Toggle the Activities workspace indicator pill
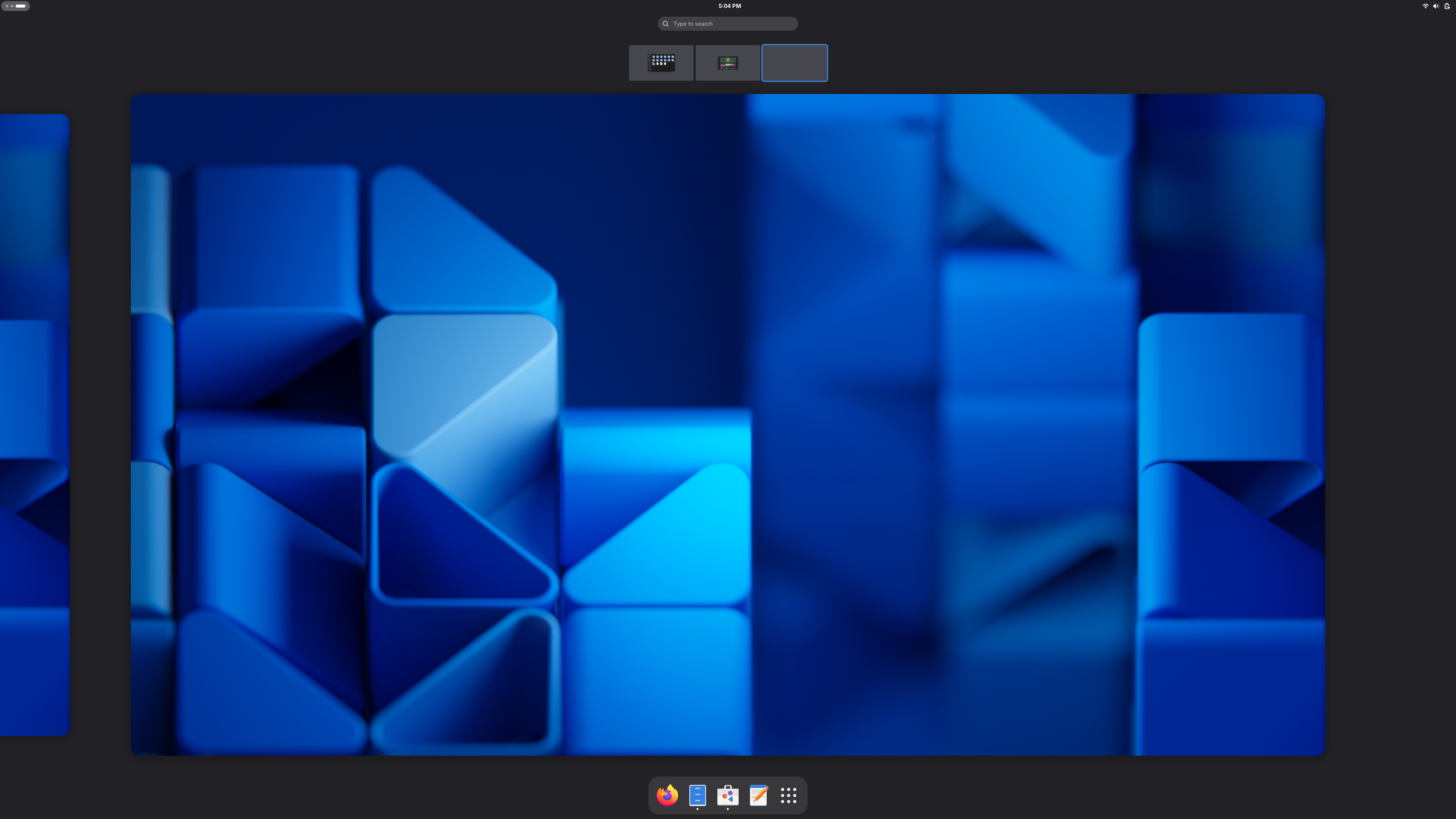Viewport: 1456px width, 819px height. coord(15,6)
